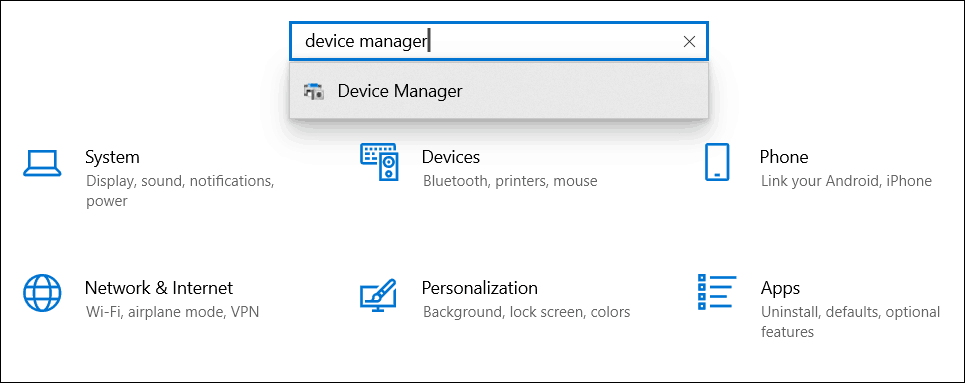Viewport: 965px width, 383px height.
Task: Click the Phone icon
Action: click(x=716, y=162)
